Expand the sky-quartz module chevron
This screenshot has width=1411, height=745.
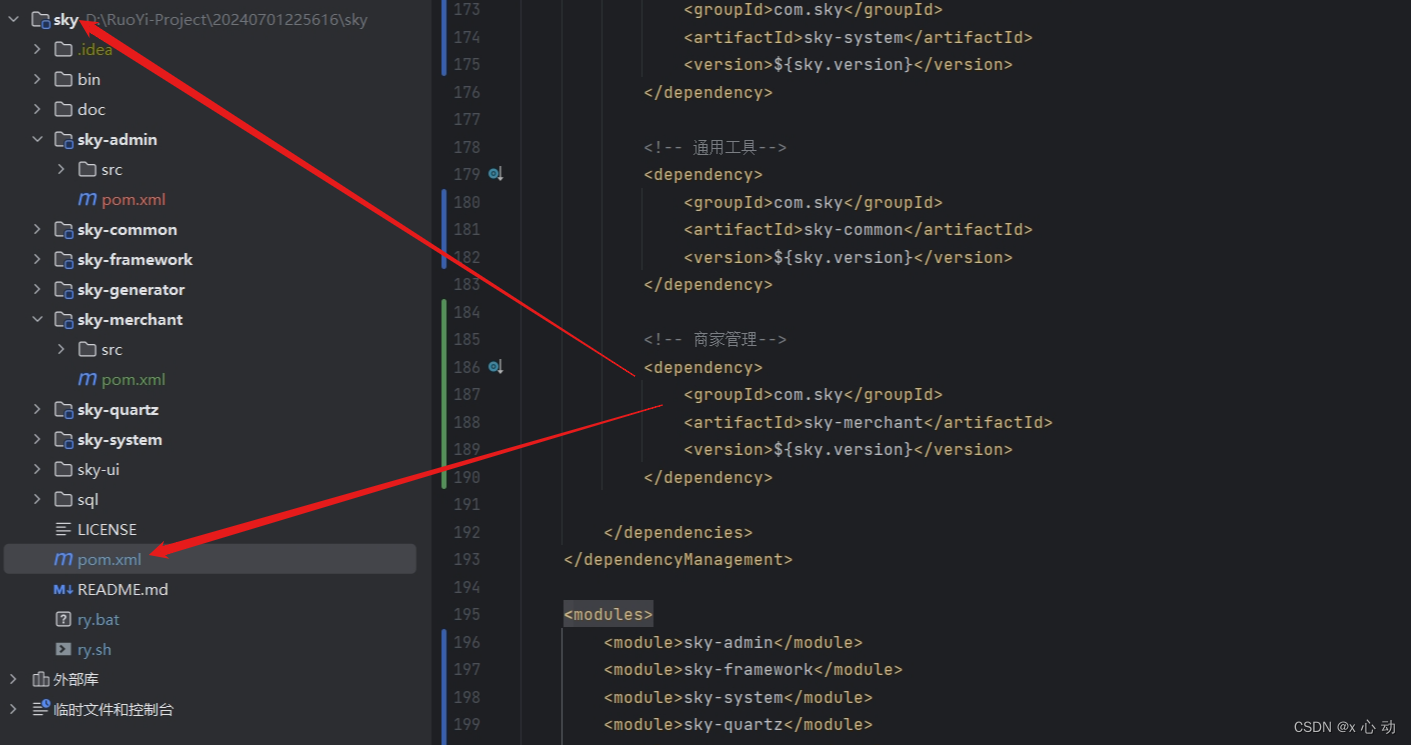click(37, 410)
